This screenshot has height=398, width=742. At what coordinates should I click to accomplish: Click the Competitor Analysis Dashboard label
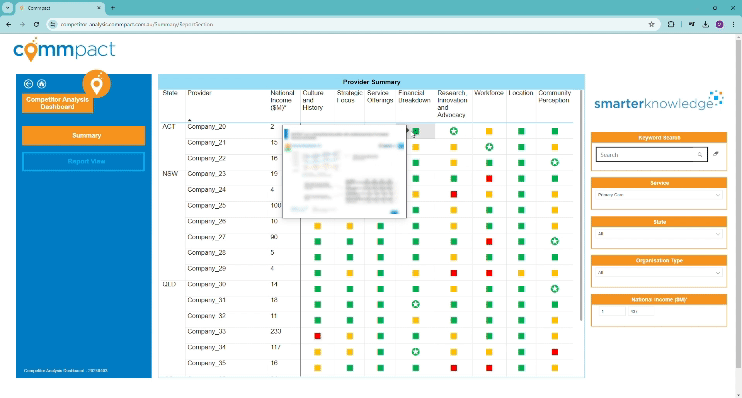pos(57,103)
